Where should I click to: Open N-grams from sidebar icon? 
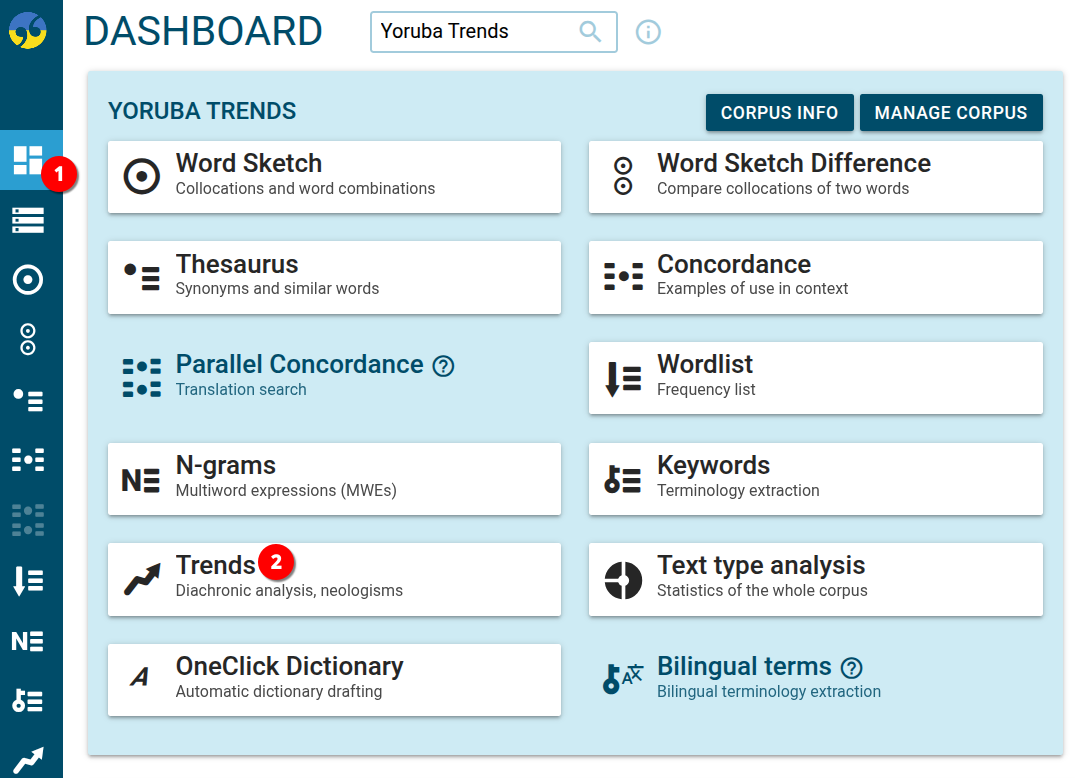pos(28,641)
